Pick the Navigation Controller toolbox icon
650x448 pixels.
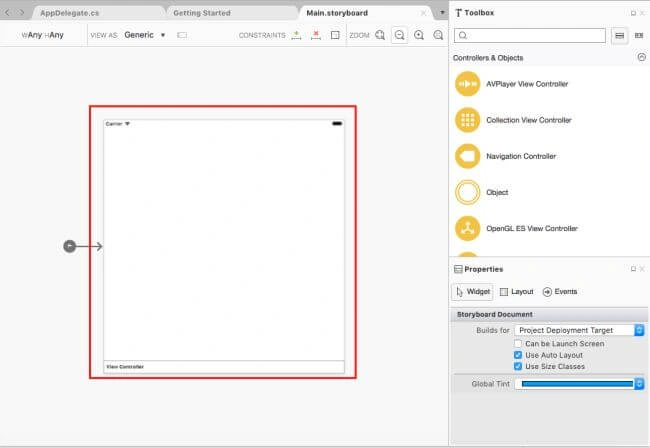point(467,156)
